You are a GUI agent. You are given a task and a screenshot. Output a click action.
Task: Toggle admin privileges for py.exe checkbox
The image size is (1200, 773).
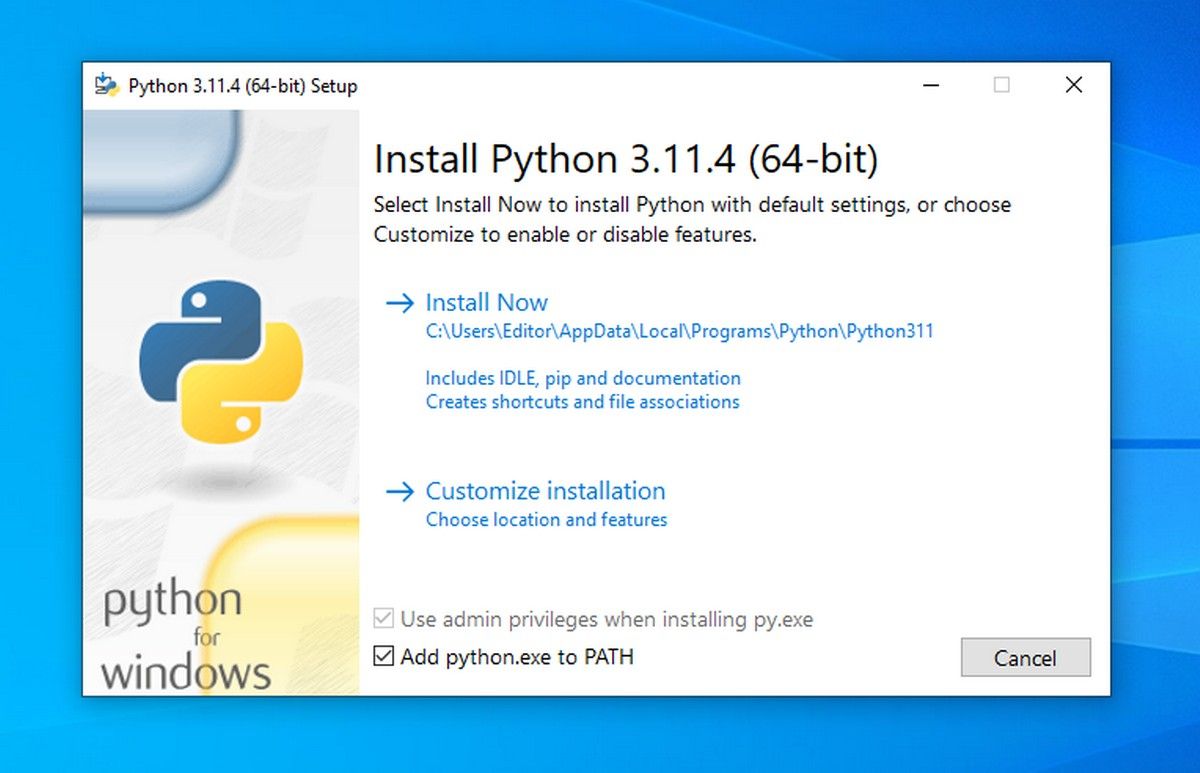coord(382,619)
